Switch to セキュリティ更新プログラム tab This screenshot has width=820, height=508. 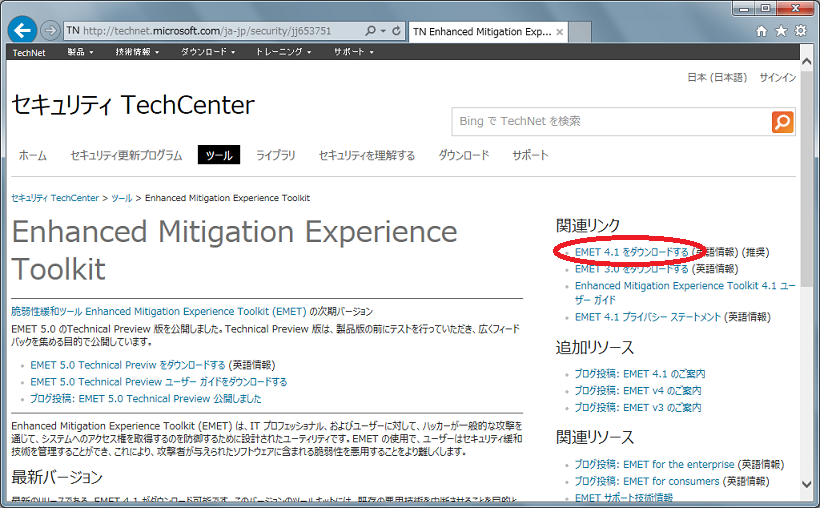(x=126, y=155)
